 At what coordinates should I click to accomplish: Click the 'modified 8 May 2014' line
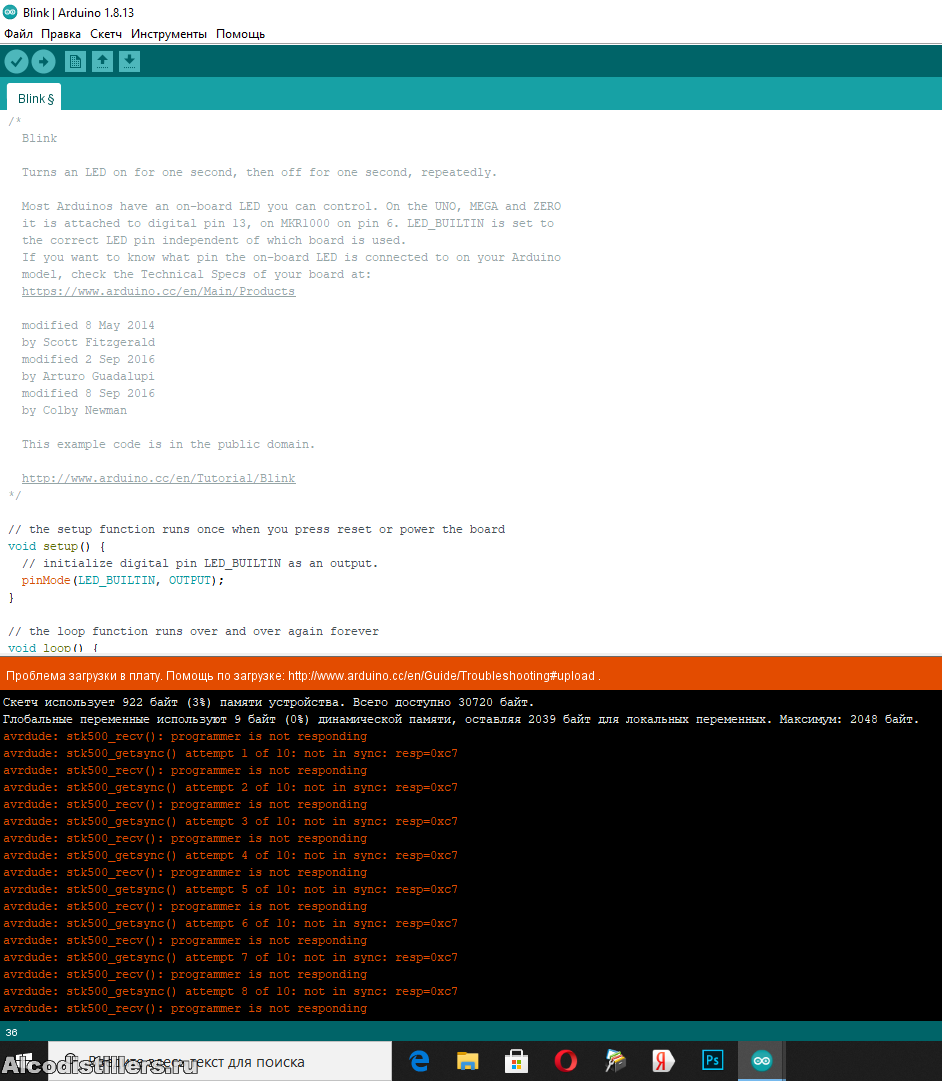pos(88,325)
